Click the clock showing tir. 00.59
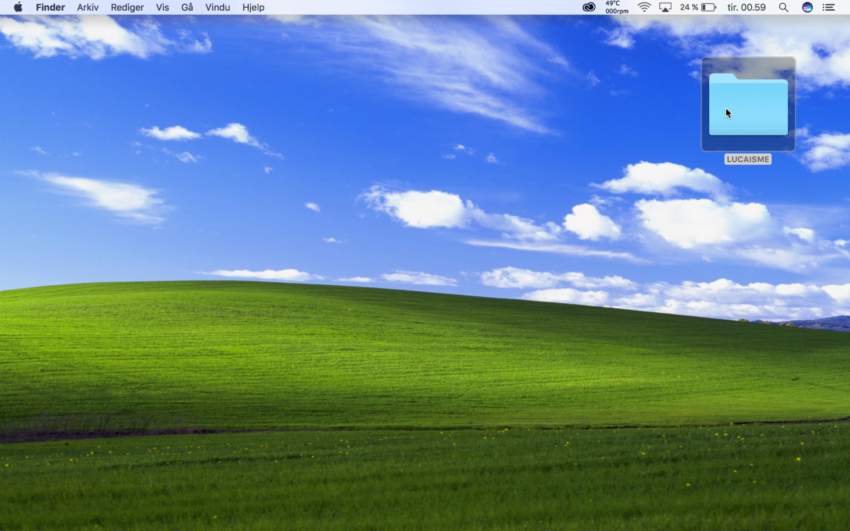Viewport: 850px width, 531px height. (x=746, y=7)
